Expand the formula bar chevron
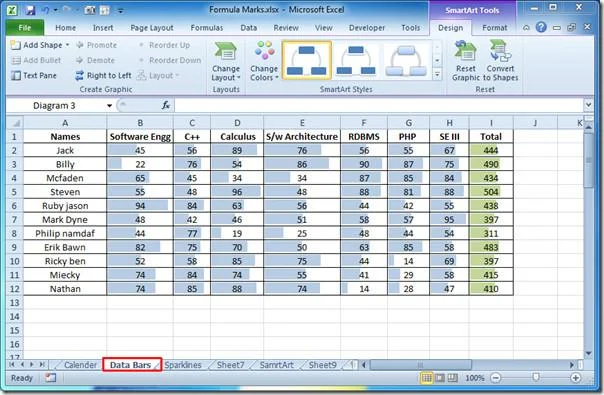The width and height of the screenshot is (604, 395). tap(588, 104)
